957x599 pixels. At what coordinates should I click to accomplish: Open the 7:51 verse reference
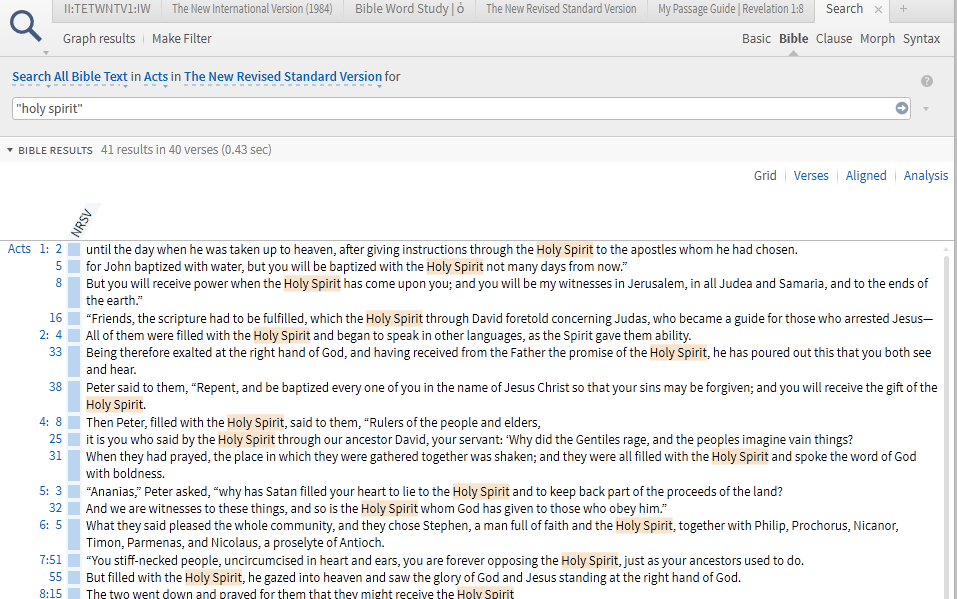pyautogui.click(x=51, y=560)
